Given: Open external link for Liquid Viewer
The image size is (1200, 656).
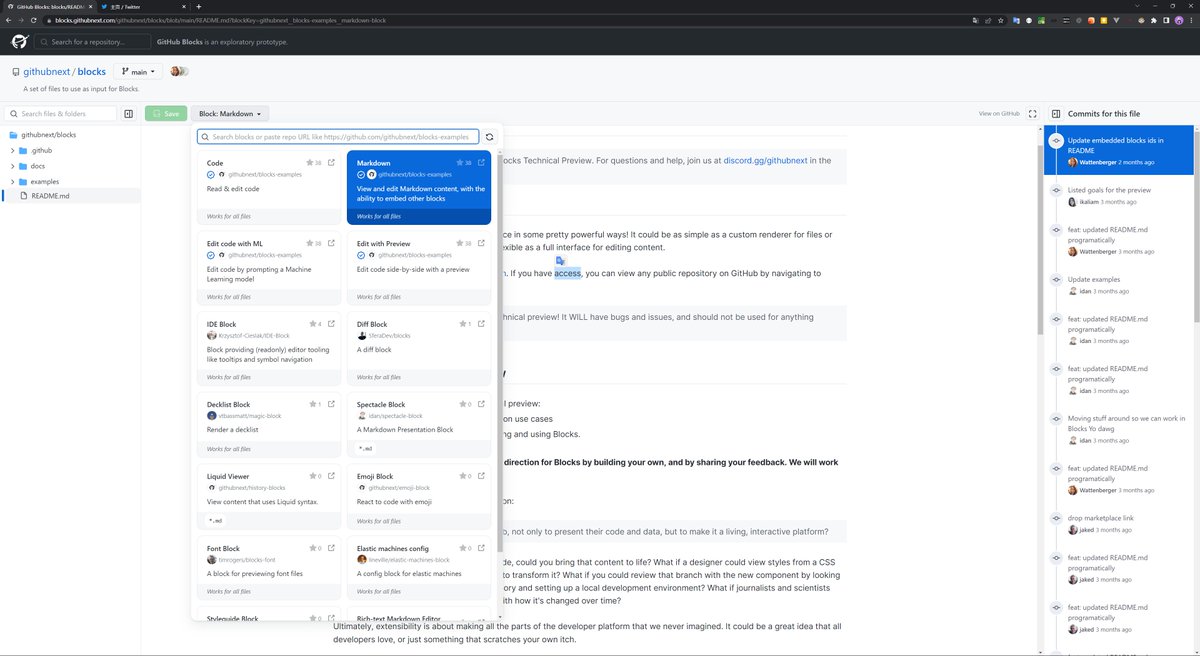Looking at the screenshot, I should 331,476.
